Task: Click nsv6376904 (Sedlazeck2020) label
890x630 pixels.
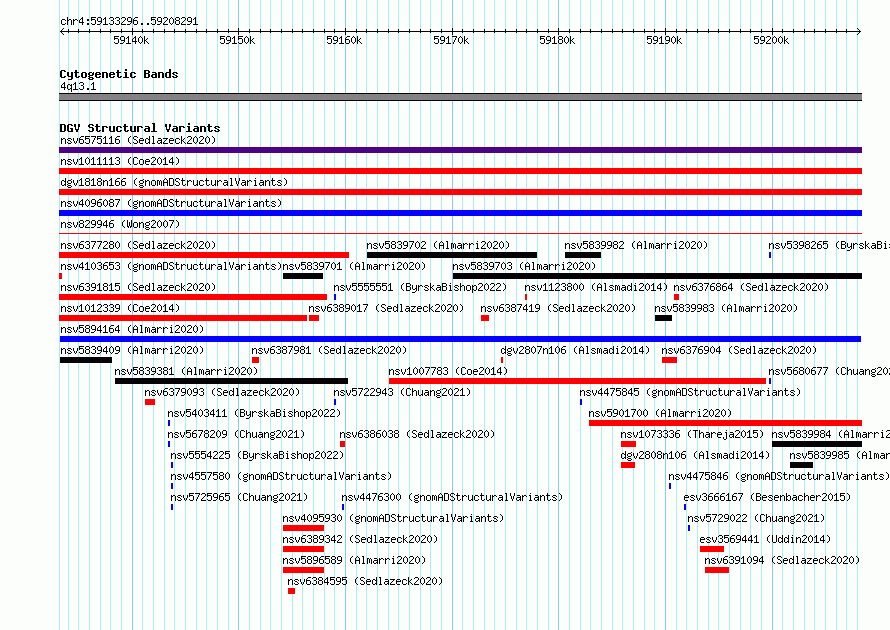Action: pos(739,350)
